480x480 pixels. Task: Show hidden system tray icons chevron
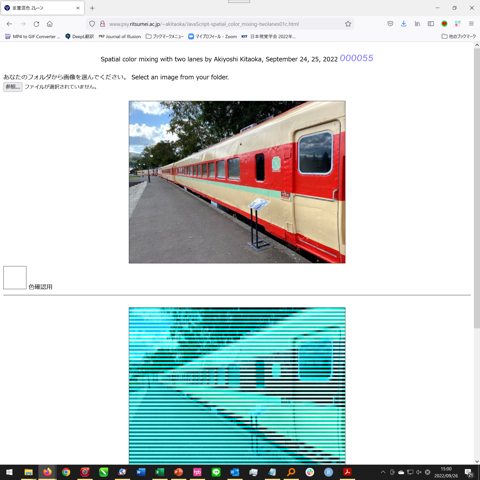click(383, 472)
